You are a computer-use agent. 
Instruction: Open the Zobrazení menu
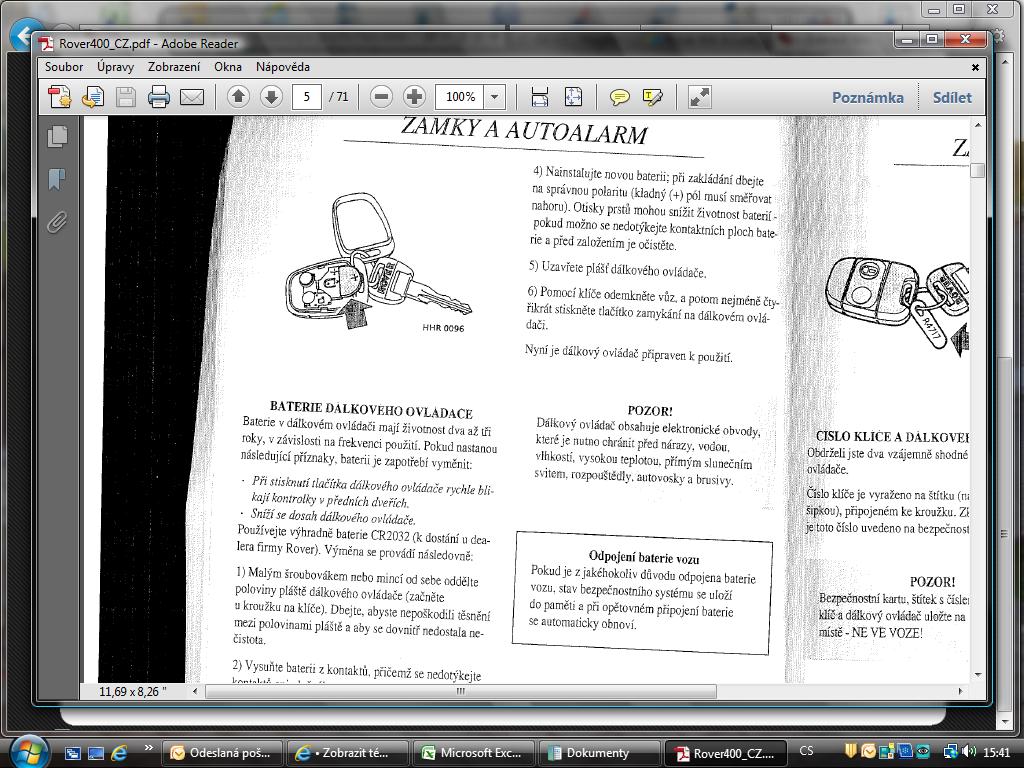tap(174, 67)
